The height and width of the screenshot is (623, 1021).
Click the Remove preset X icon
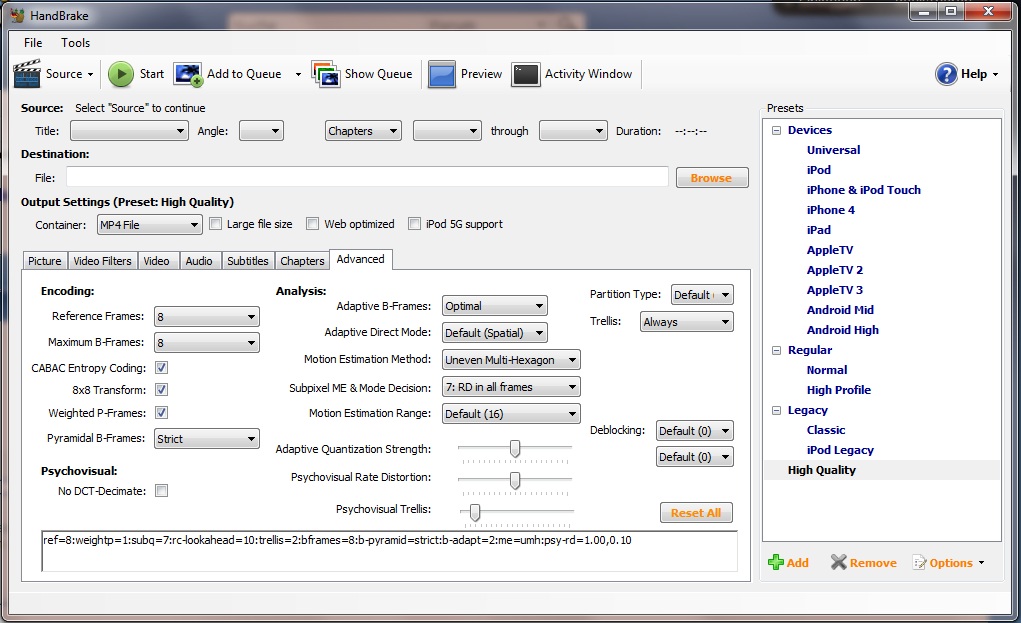pos(839,562)
